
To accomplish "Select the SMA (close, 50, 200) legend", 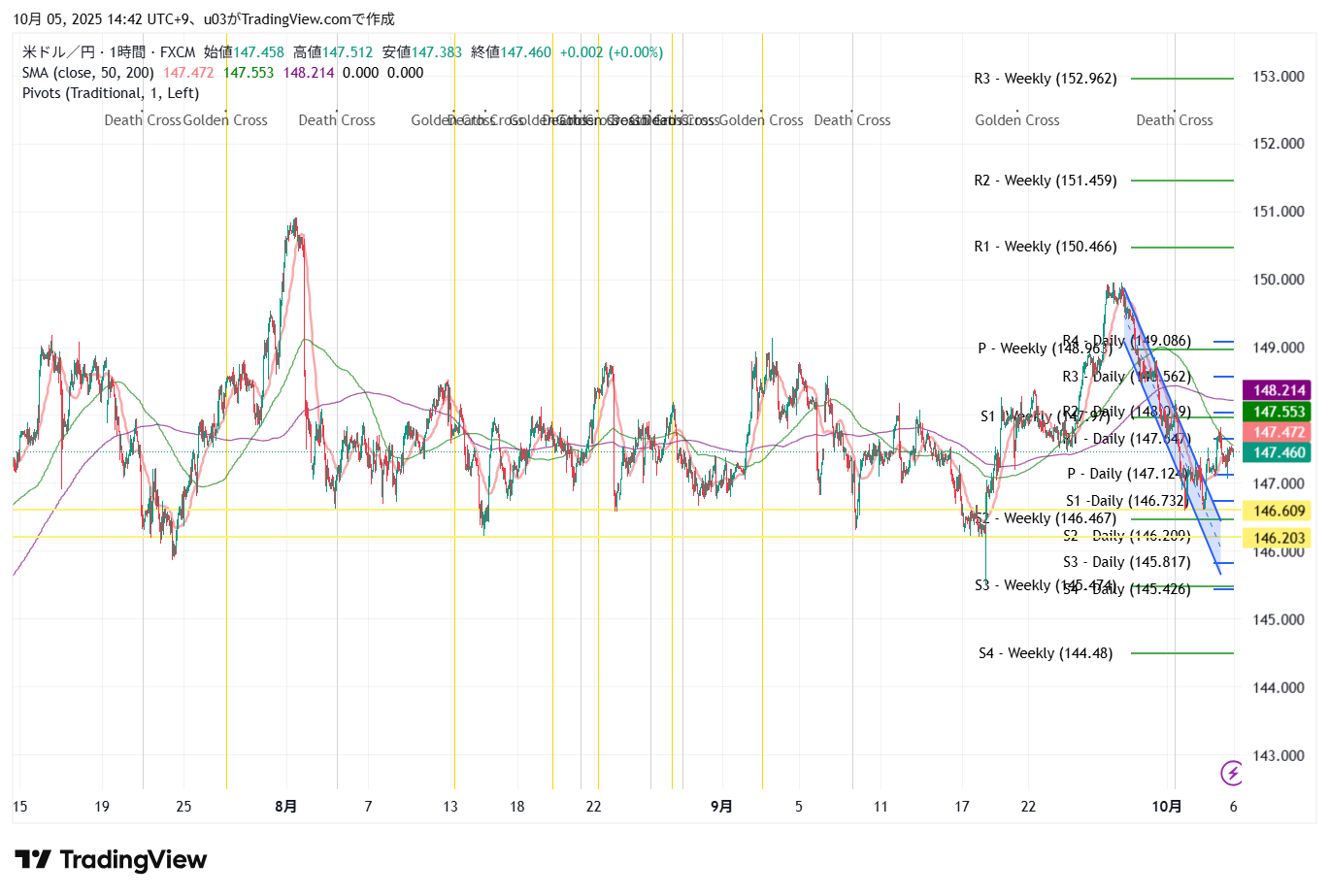I will 88,73.
